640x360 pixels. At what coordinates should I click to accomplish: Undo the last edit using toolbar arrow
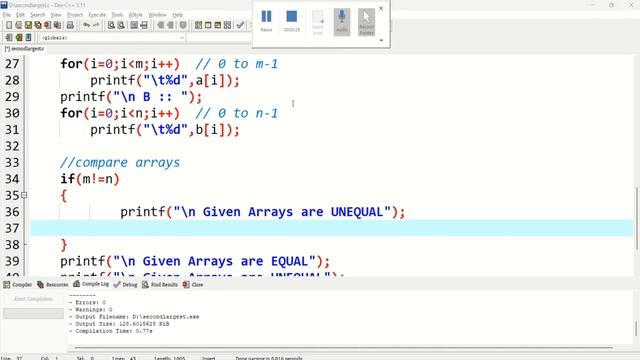pyautogui.click(x=86, y=25)
